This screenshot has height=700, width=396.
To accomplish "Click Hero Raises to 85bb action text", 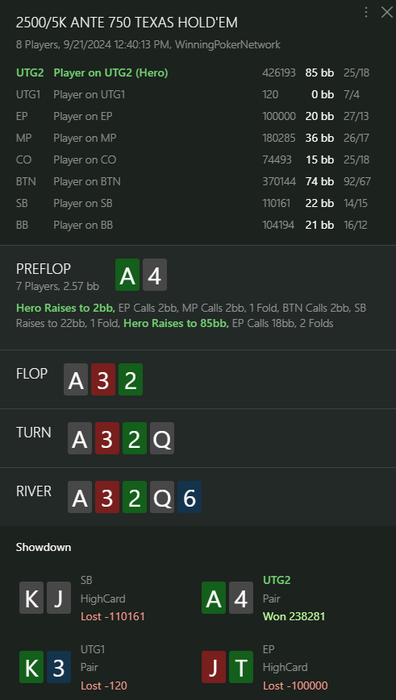I will tap(176, 323).
